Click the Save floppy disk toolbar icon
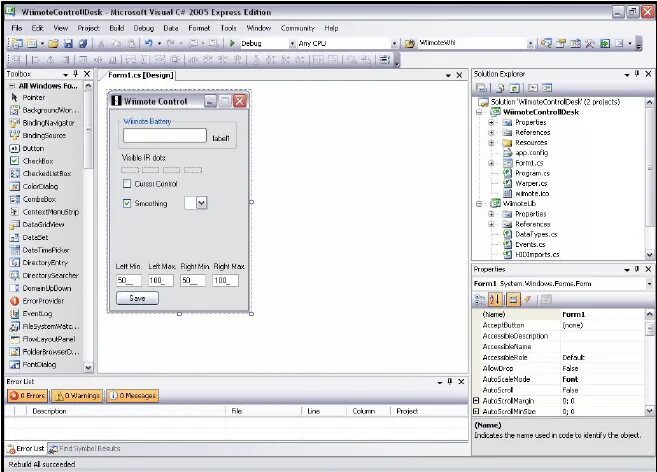 coord(68,43)
